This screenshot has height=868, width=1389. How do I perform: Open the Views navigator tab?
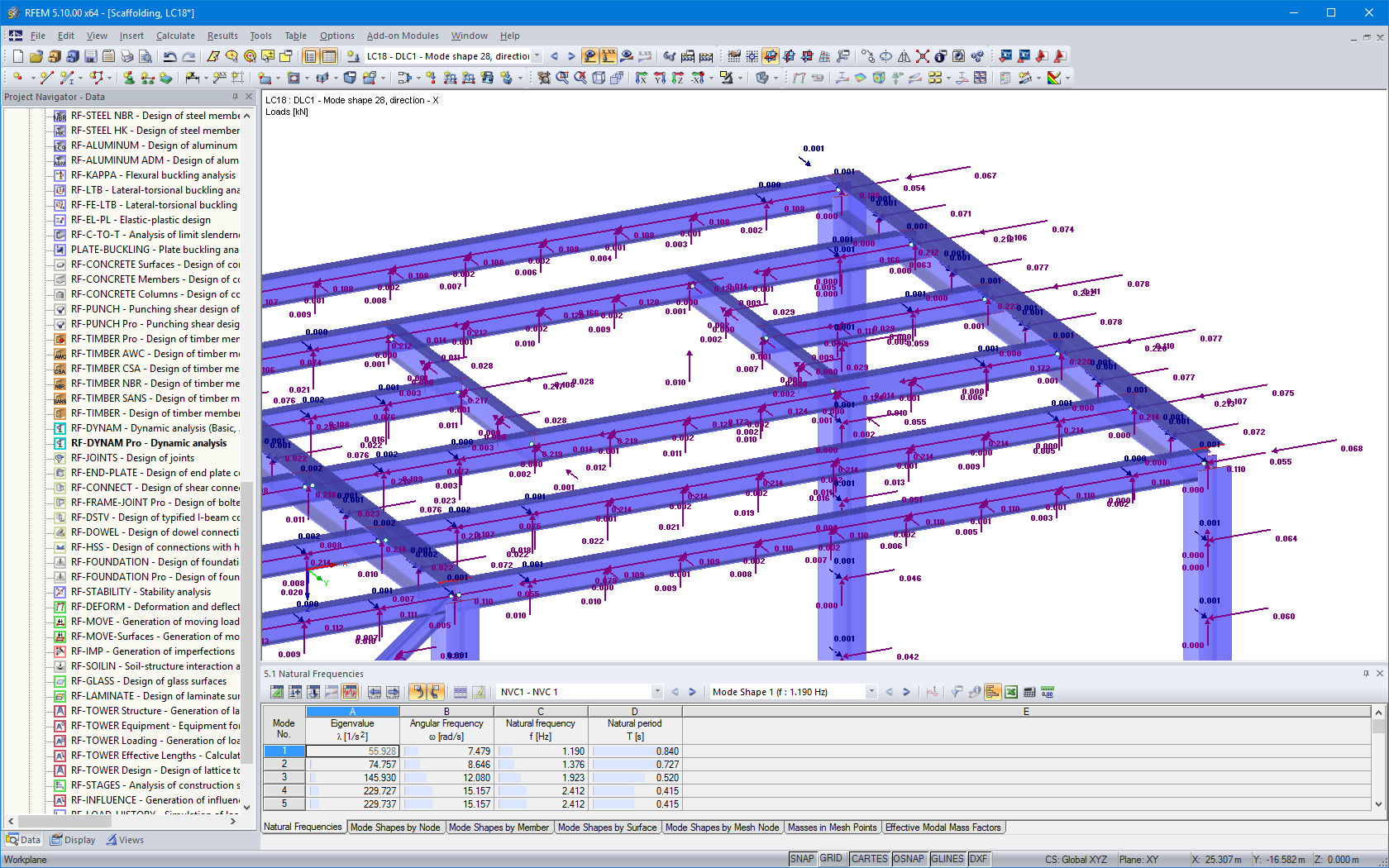[125, 840]
